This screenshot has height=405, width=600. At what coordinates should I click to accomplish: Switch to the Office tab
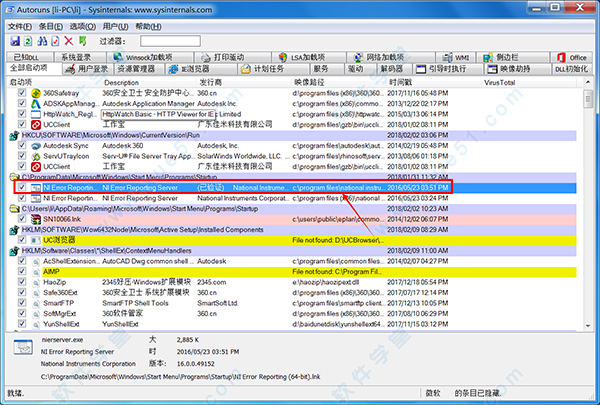572,57
